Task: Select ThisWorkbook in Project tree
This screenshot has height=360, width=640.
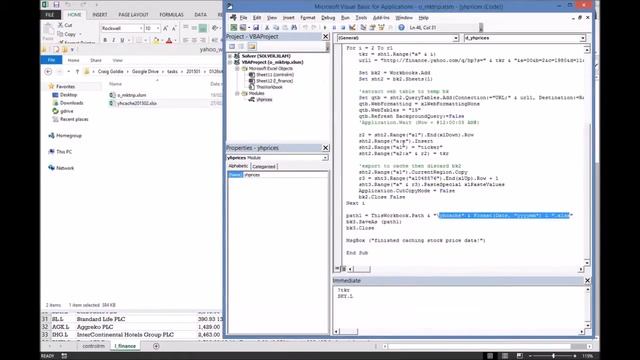Action: [x=269, y=87]
